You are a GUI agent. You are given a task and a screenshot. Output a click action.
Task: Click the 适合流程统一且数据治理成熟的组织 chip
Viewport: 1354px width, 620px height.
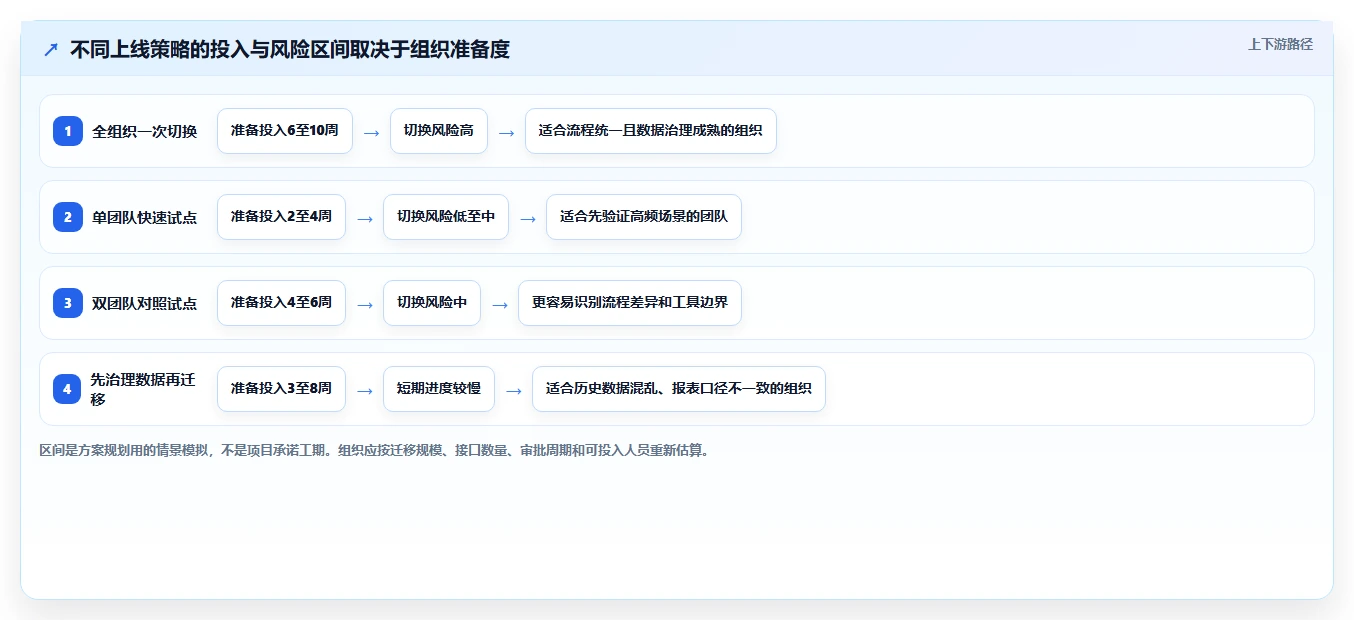tap(651, 131)
